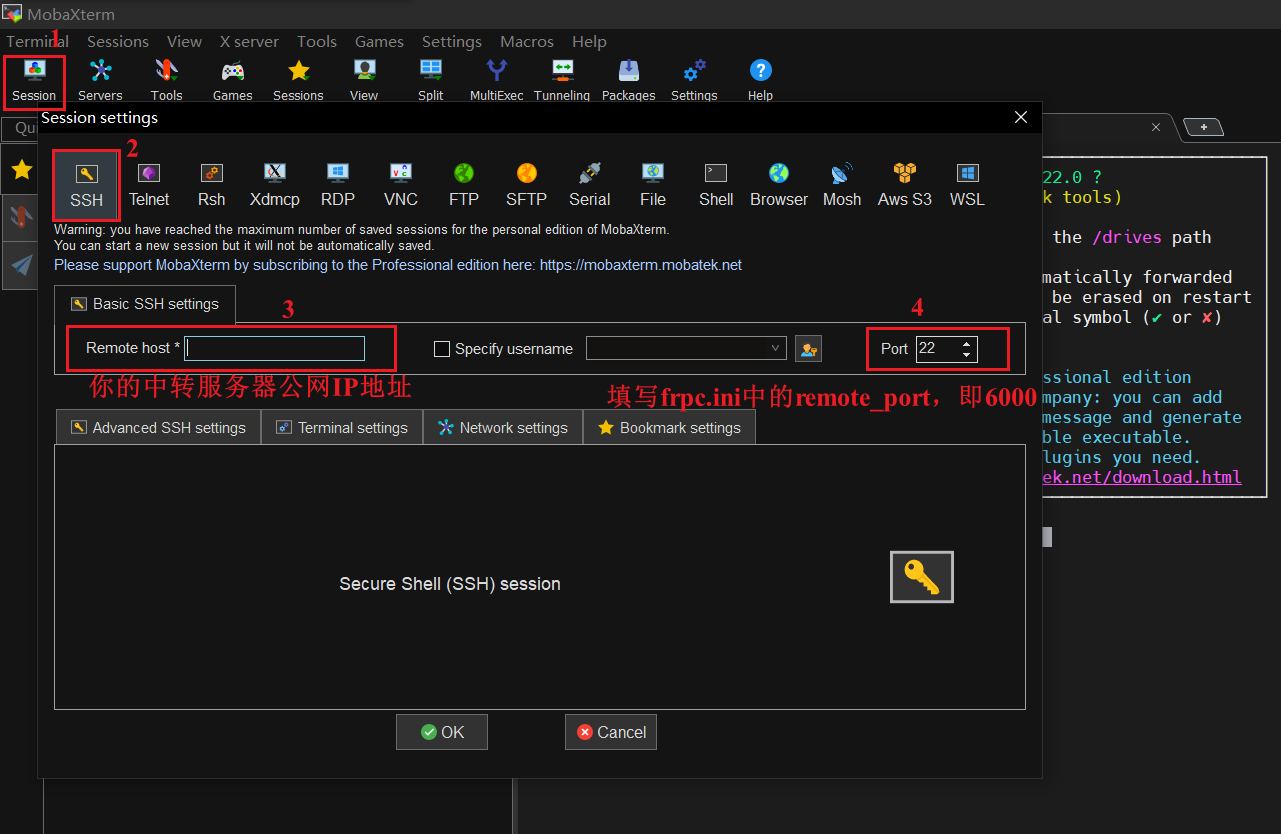Open the Settings menu in menu bar
1281x834 pixels.
pyautogui.click(x=452, y=41)
